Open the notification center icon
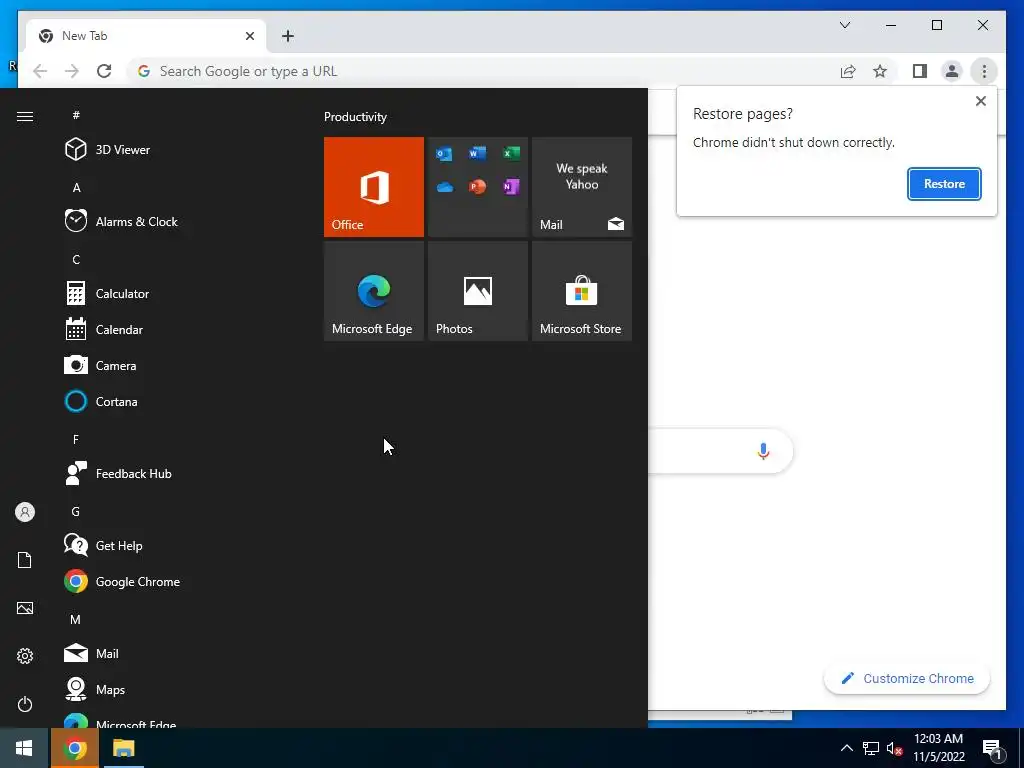This screenshot has width=1024, height=768. pos(992,748)
